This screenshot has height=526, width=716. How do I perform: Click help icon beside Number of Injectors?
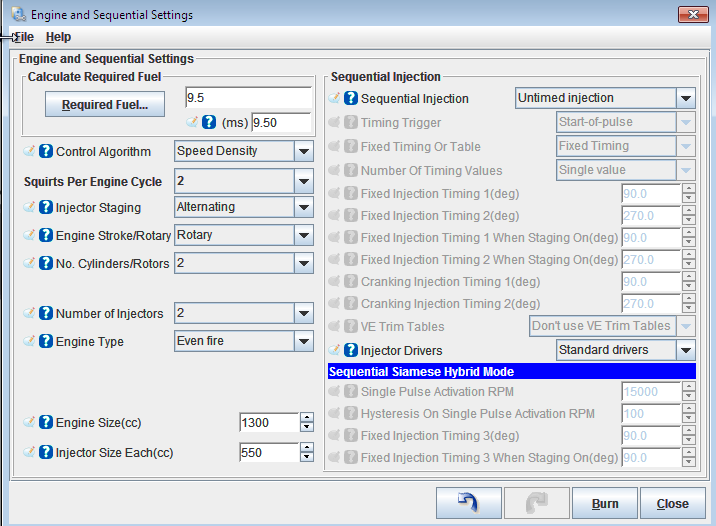(46, 313)
